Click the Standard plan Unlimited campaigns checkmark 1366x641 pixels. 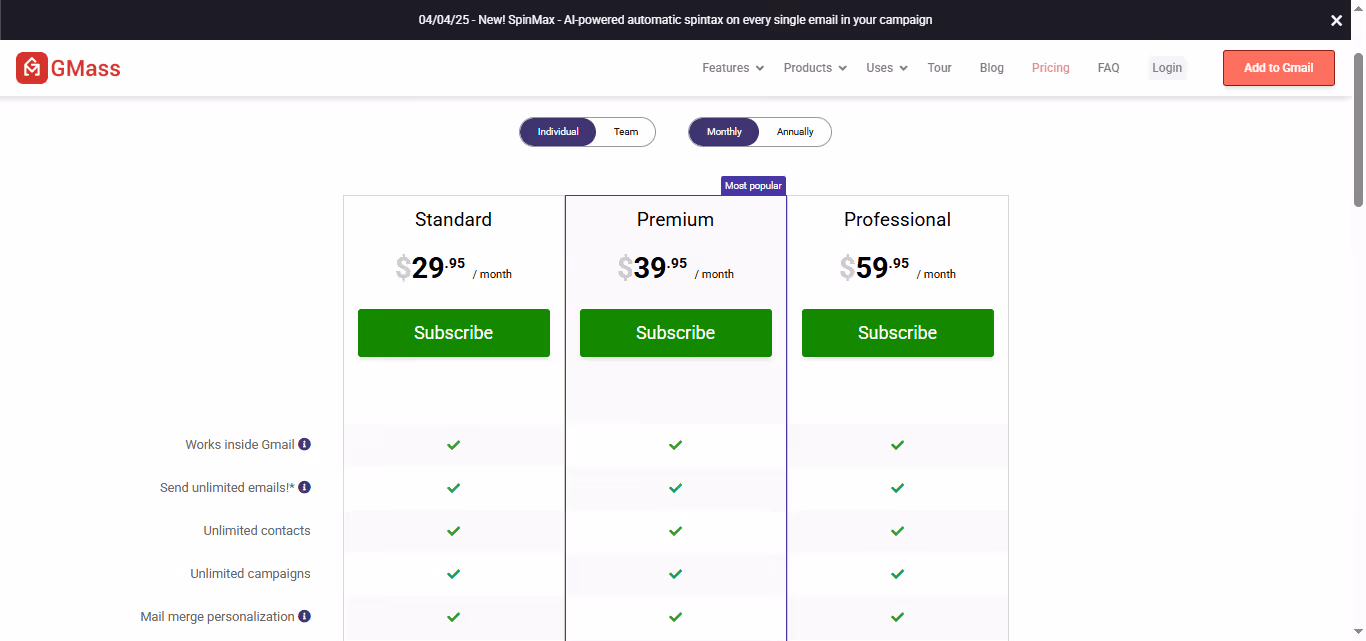click(453, 574)
